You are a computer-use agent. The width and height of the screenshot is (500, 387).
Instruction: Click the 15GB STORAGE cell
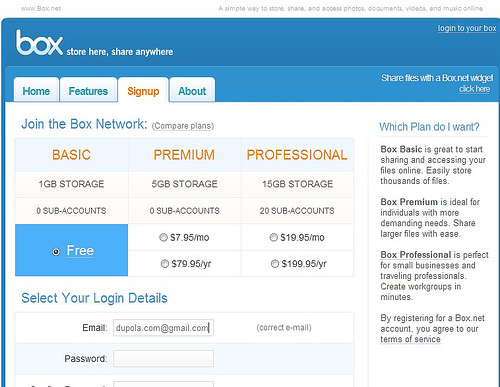(x=298, y=184)
